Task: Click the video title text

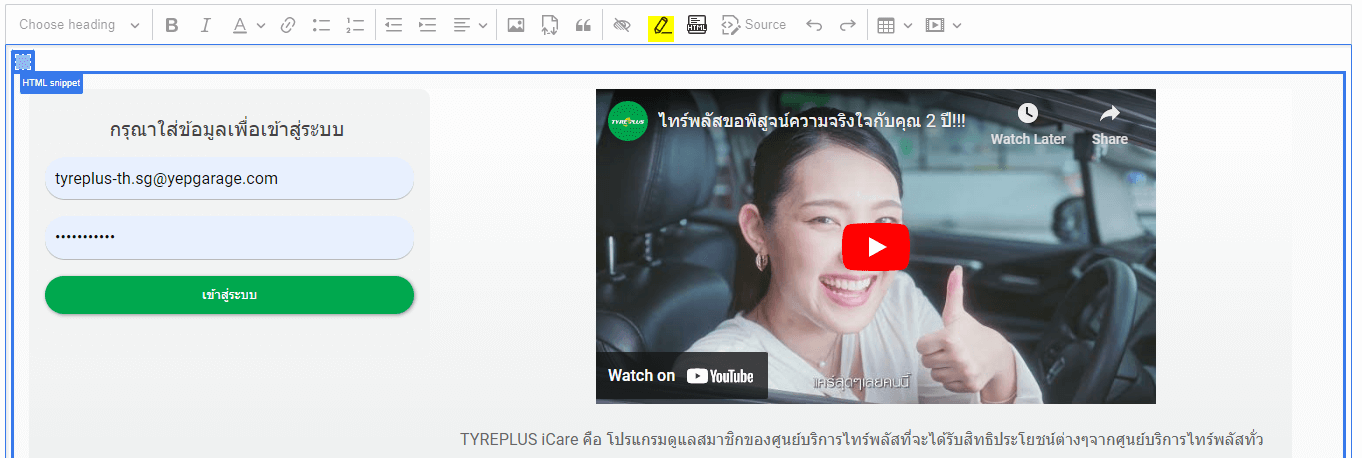Action: 812,120
